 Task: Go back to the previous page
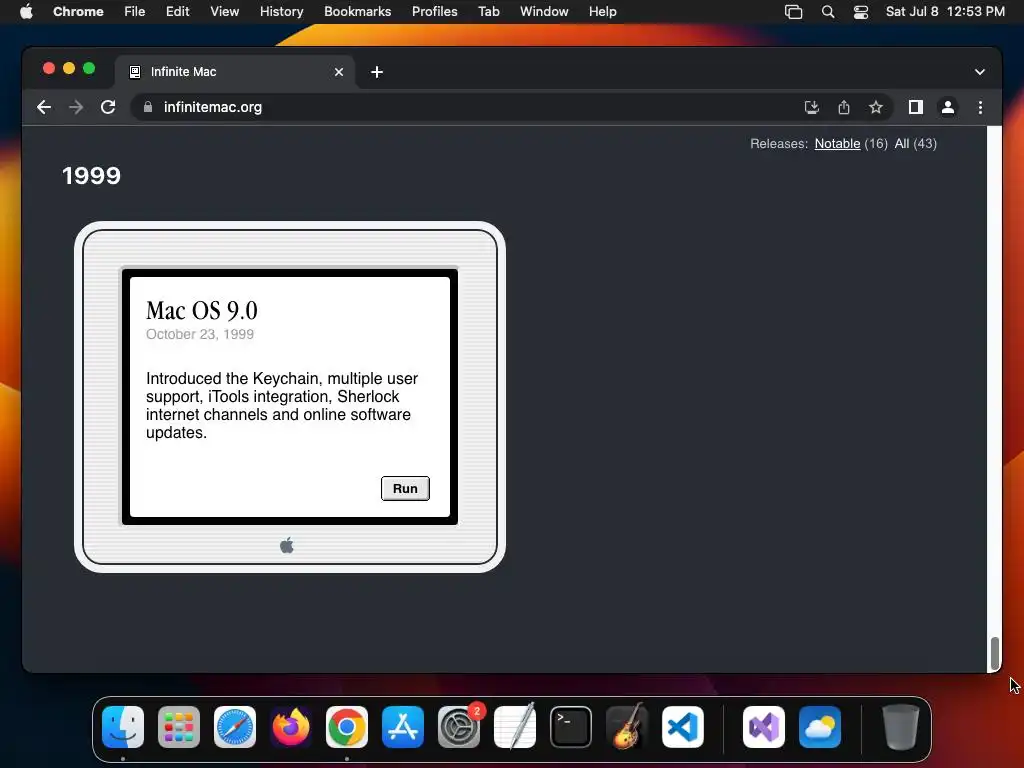click(x=44, y=107)
